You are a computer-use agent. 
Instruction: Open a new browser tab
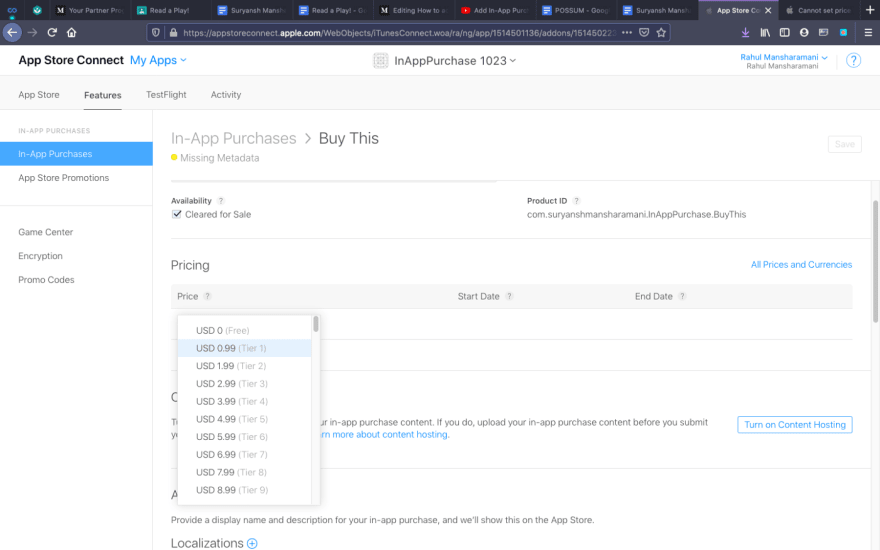click(x=870, y=10)
